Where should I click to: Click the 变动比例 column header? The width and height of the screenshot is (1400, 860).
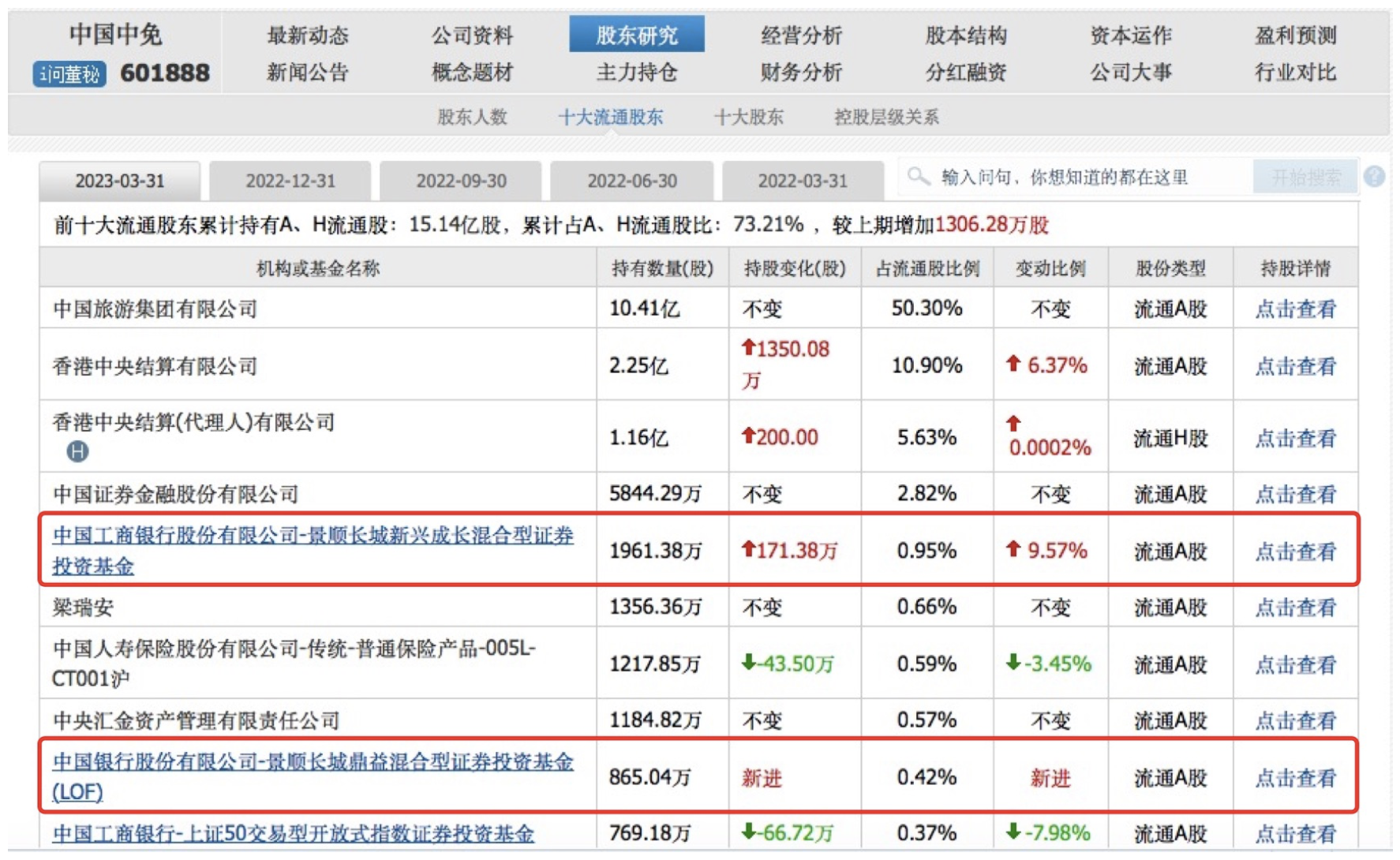(x=1050, y=268)
